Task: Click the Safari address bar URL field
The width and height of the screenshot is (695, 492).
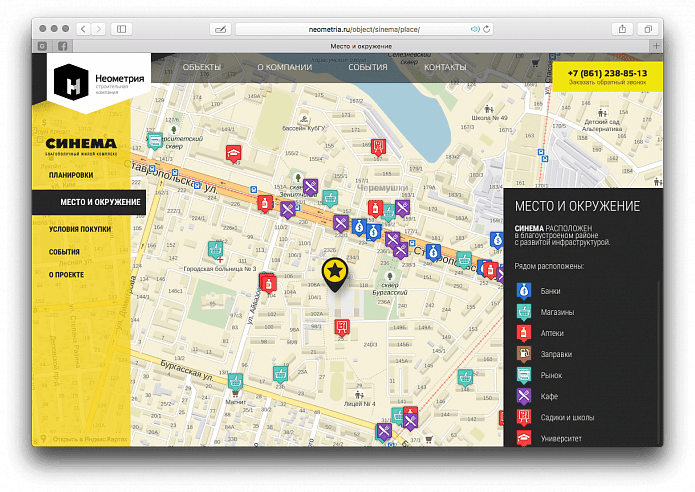Action: coord(364,29)
